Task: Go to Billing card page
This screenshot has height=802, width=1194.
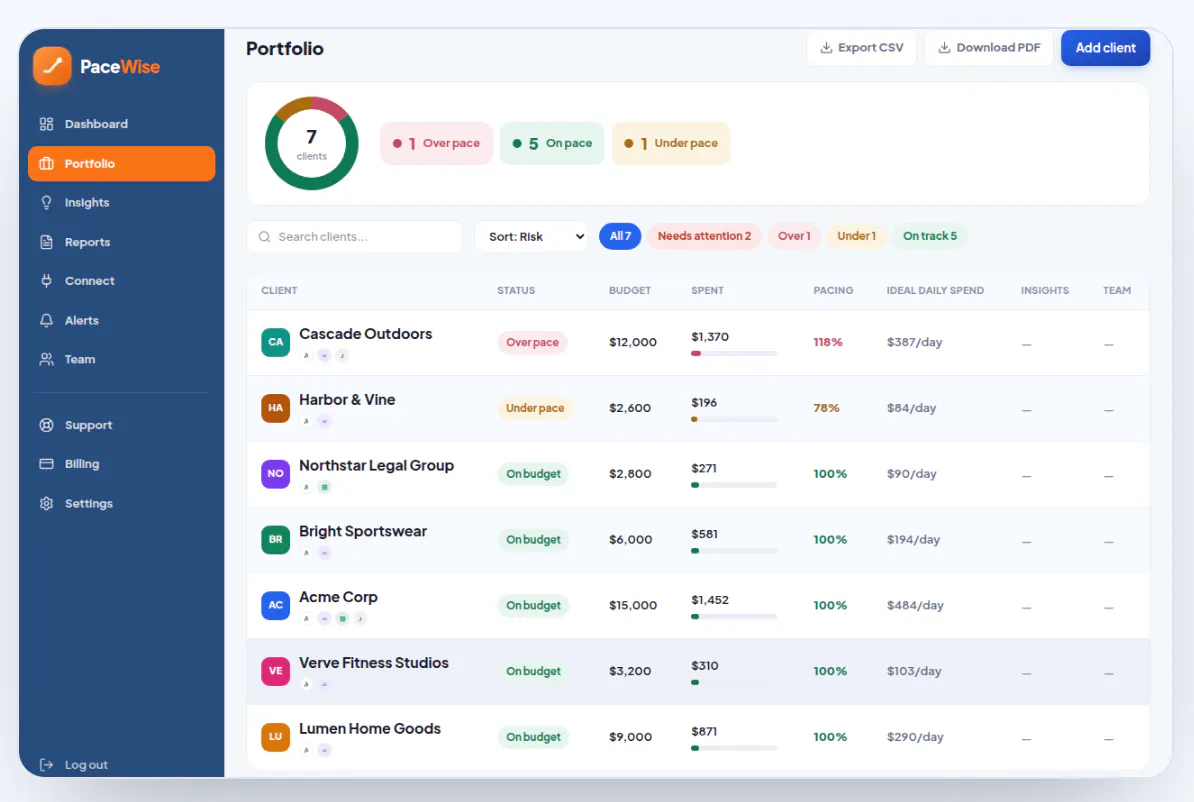Action: coord(121,464)
